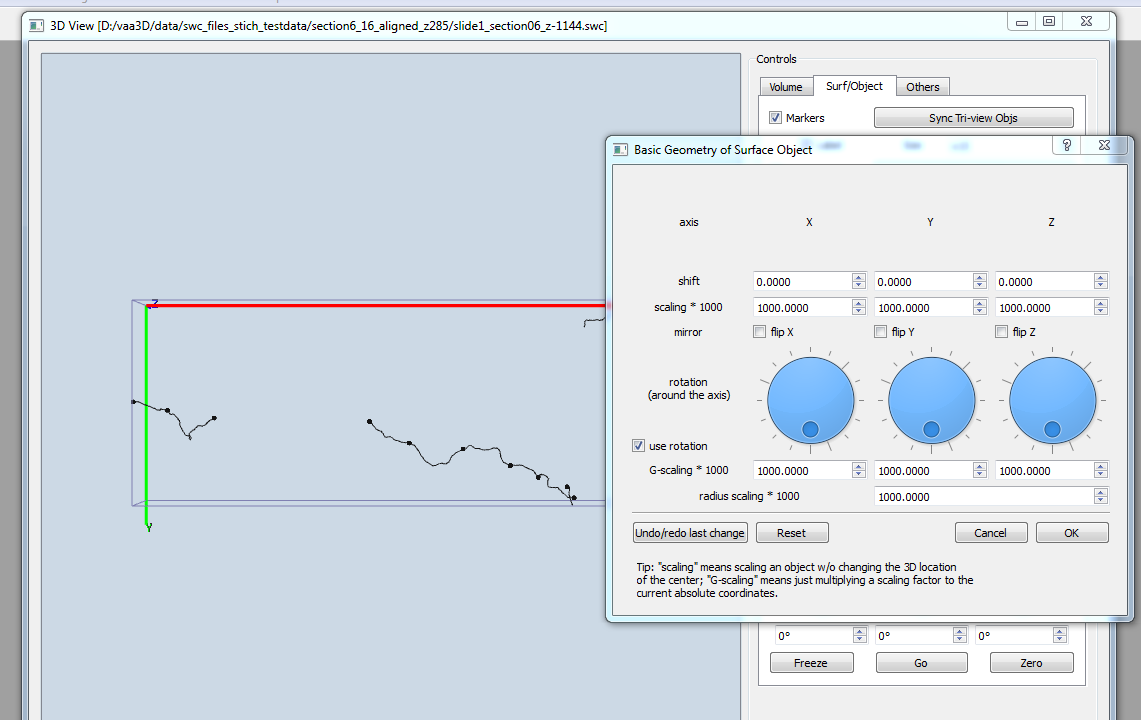Screen dimensions: 1141x720
Task: Click the X shift spinbox arrows
Action: [859, 282]
